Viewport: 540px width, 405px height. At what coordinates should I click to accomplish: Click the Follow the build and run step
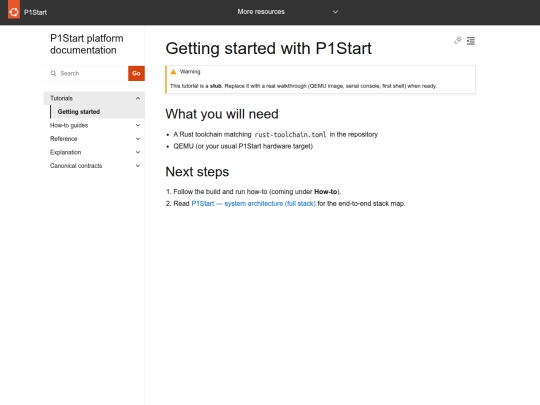(257, 191)
